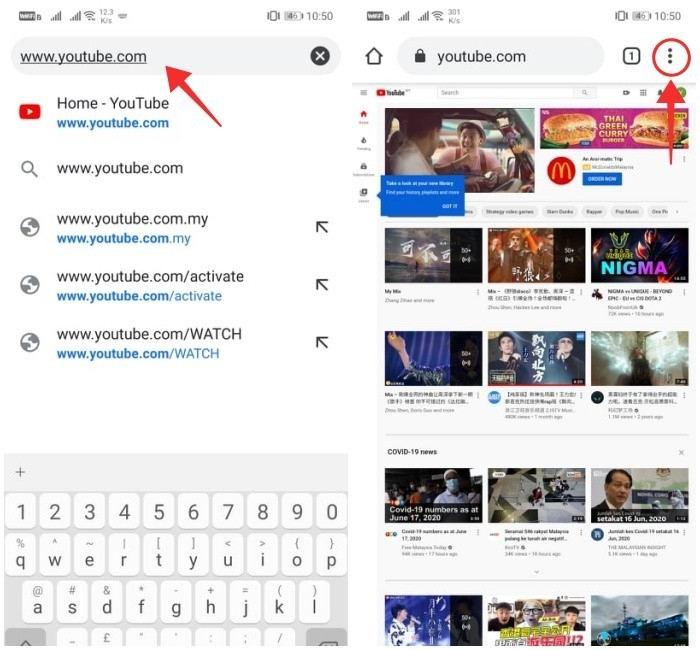Go to Trending in YouTube sidebar

click(363, 142)
